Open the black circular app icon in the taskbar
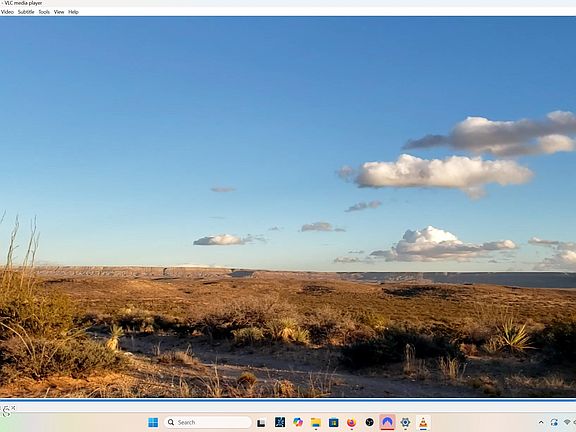 [x=370, y=422]
